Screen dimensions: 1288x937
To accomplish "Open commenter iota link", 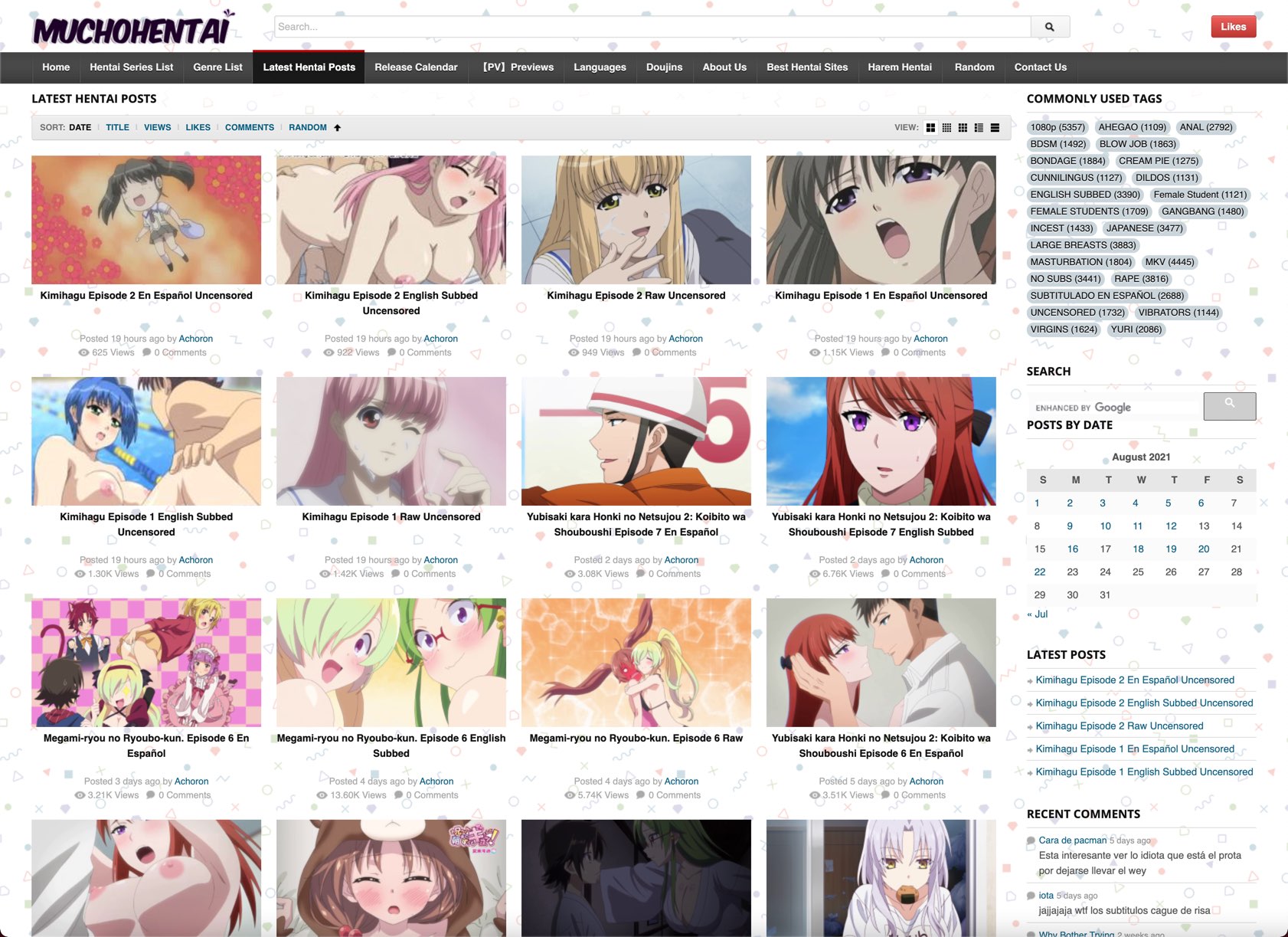I will (x=1045, y=895).
